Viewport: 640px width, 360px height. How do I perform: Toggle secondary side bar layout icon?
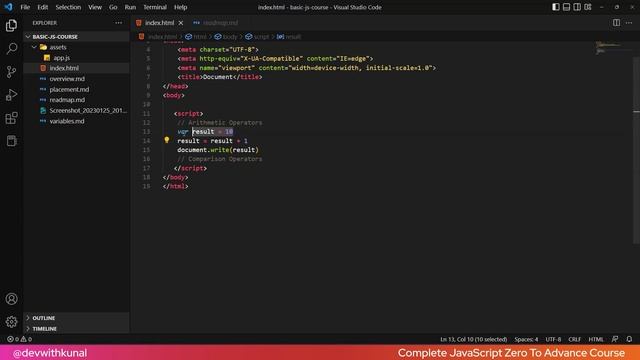click(577, 7)
